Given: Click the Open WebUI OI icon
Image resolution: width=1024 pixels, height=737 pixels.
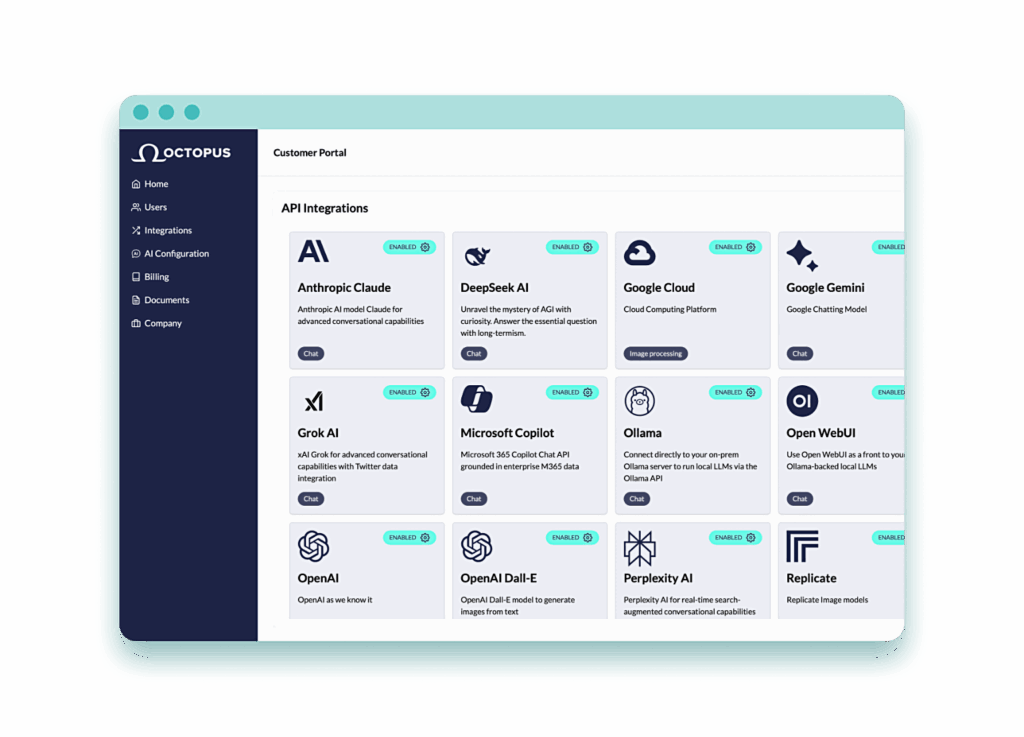Looking at the screenshot, I should [802, 401].
